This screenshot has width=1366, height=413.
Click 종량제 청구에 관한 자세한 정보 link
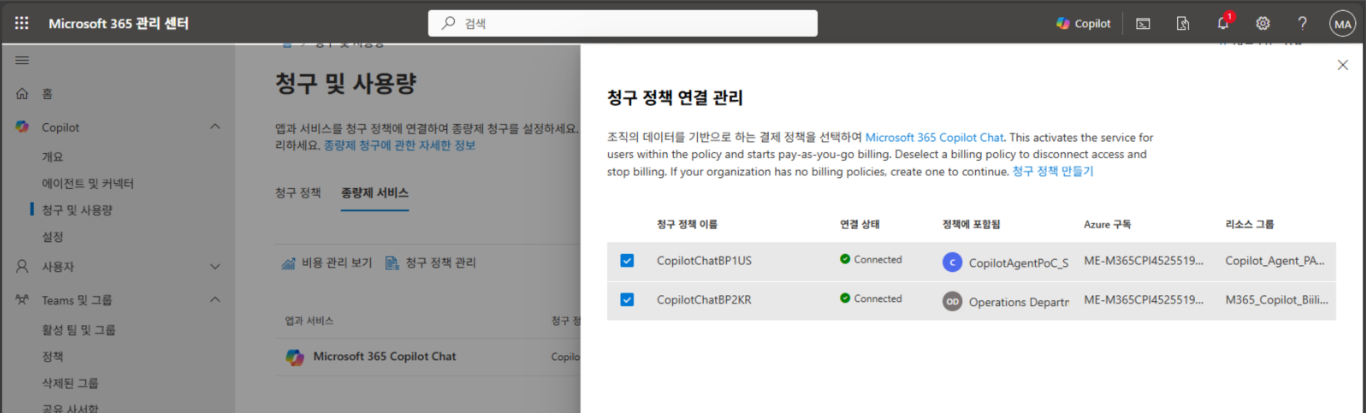(x=400, y=145)
